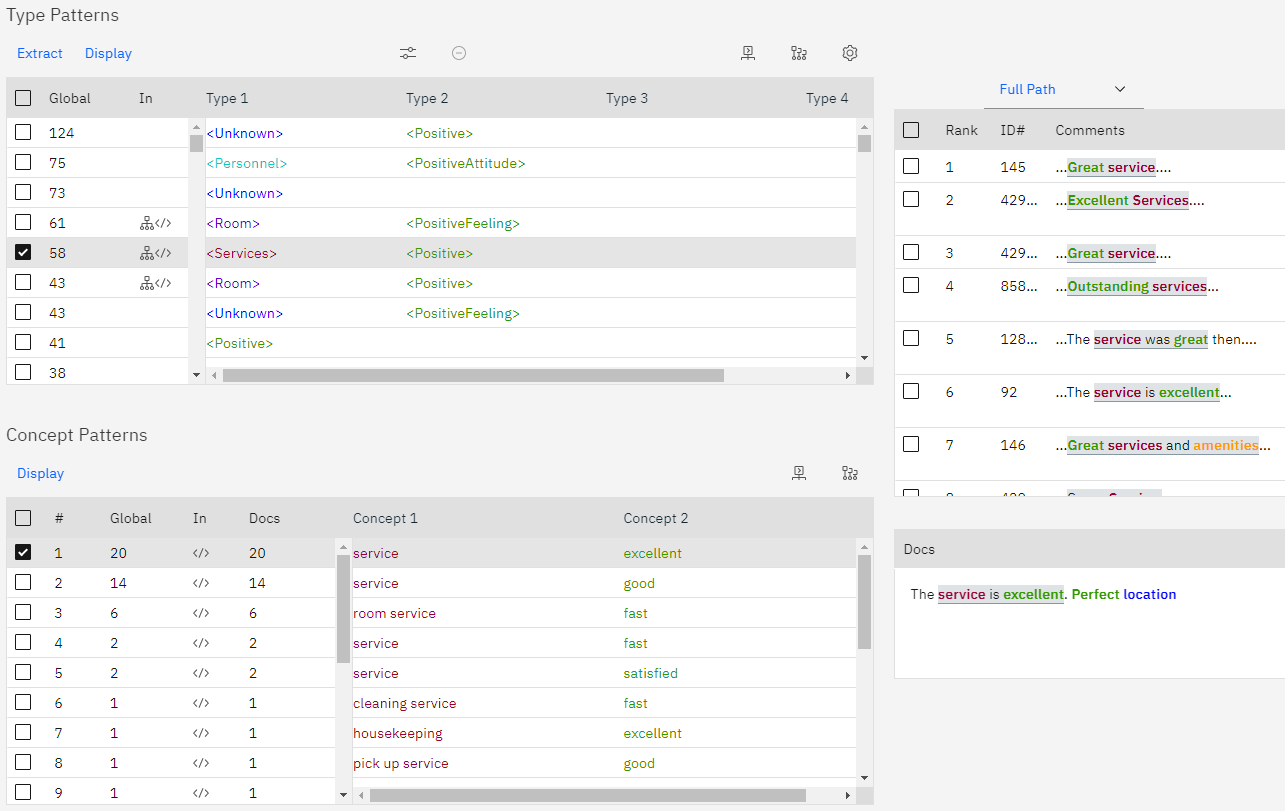Screen dimensions: 1285x811
Task: Select the 'satisfied' concept cell
Action: point(651,673)
